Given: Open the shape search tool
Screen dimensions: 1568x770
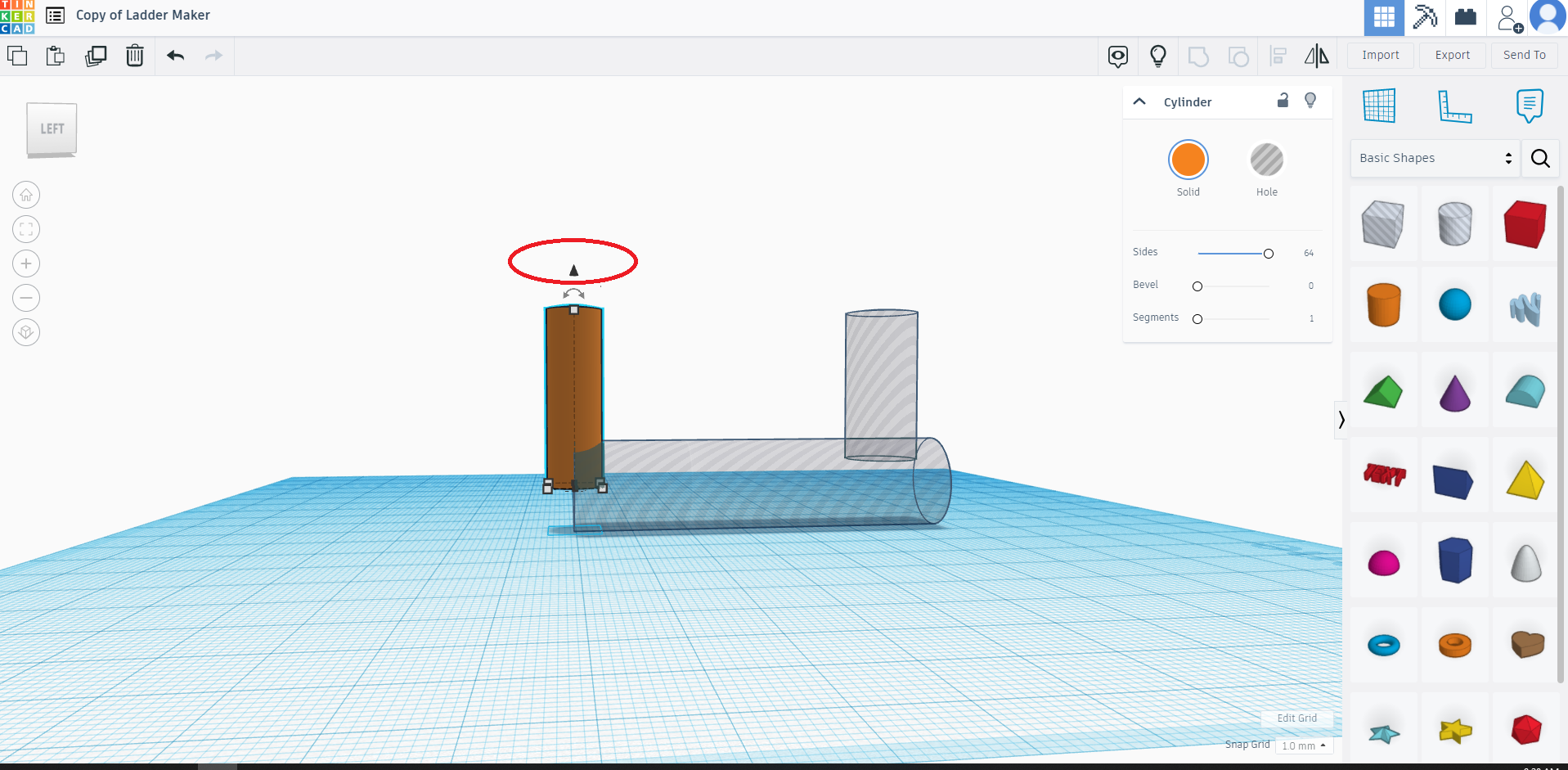Looking at the screenshot, I should (1541, 158).
